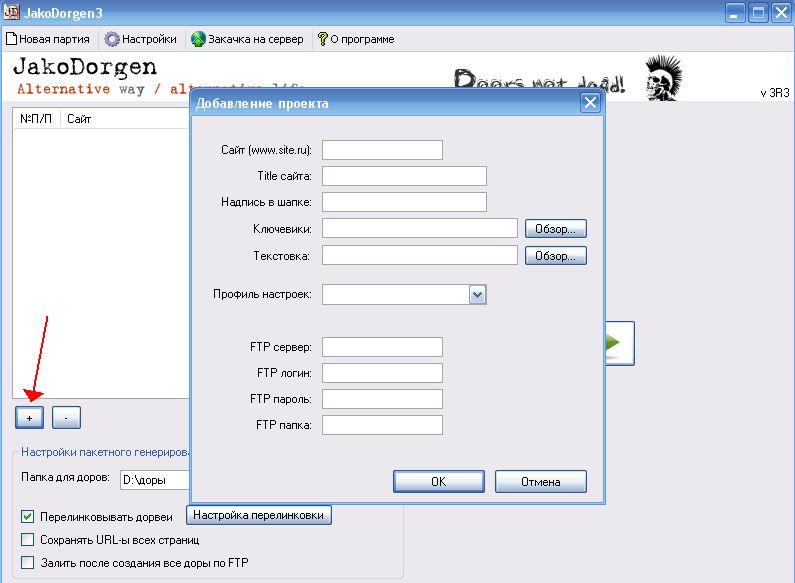The height and width of the screenshot is (583, 795).
Task: Click the JakoDorgen3 title bar app icon
Action: 11,12
